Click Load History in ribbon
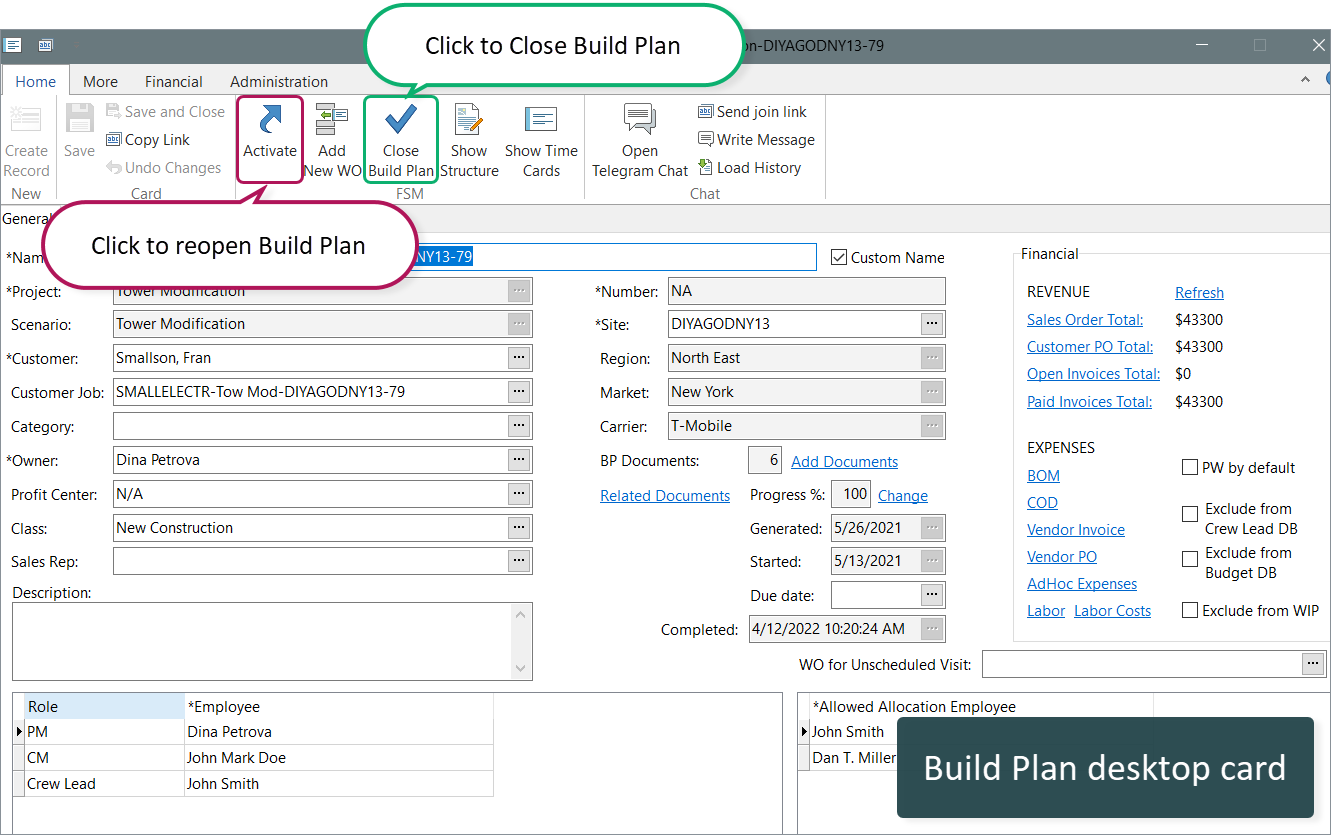 point(749,168)
